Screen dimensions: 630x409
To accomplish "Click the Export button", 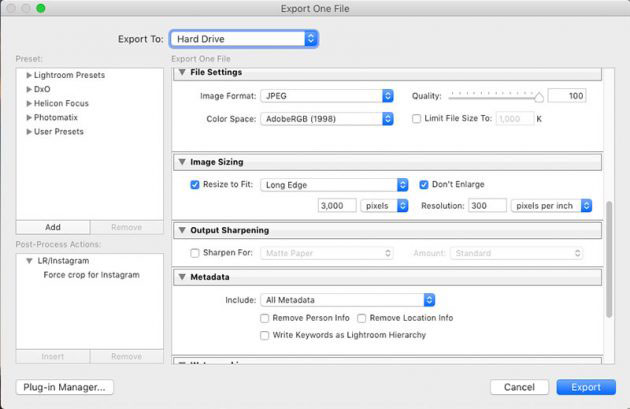I will pos(586,387).
